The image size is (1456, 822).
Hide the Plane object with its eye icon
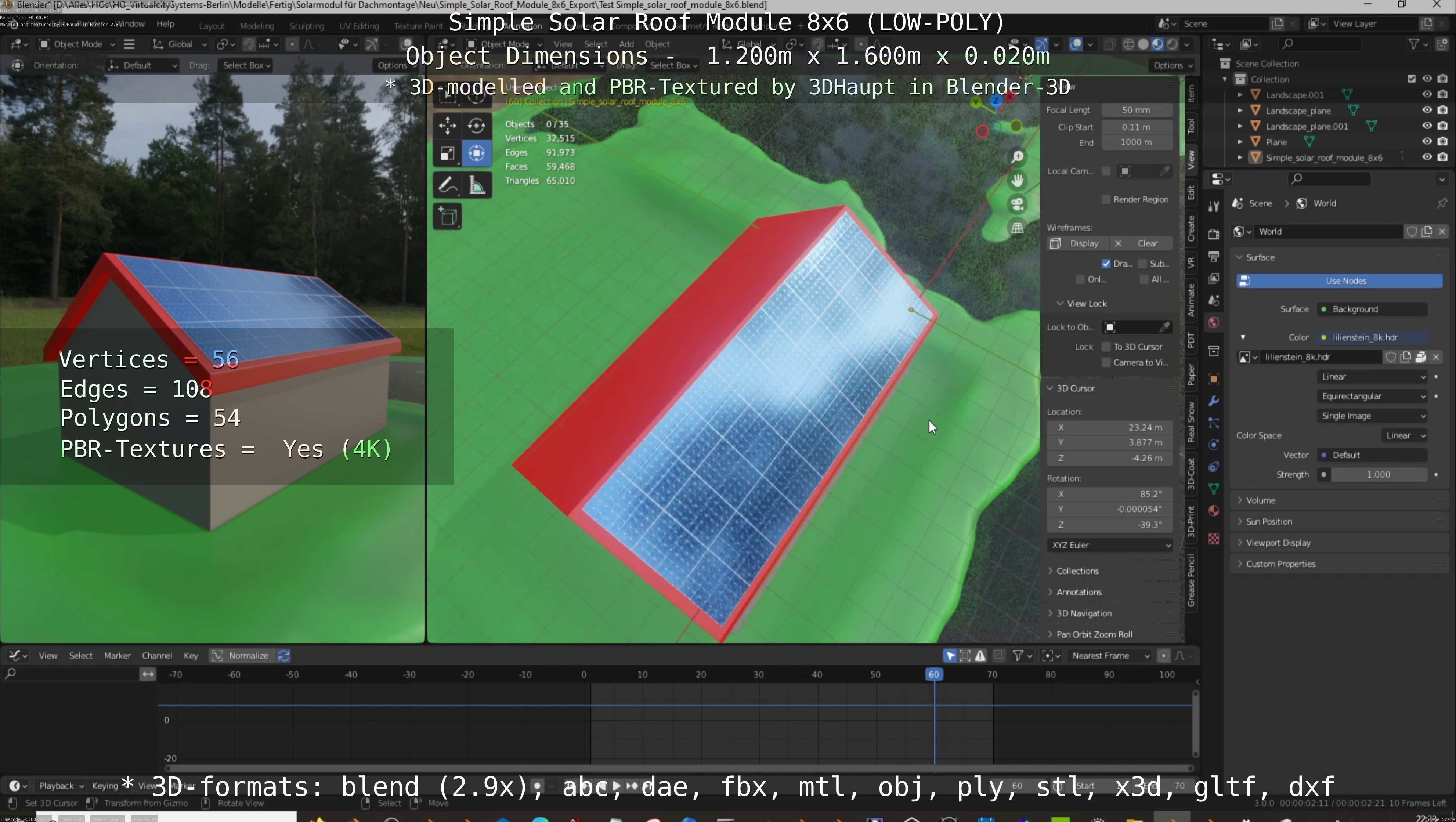point(1427,141)
